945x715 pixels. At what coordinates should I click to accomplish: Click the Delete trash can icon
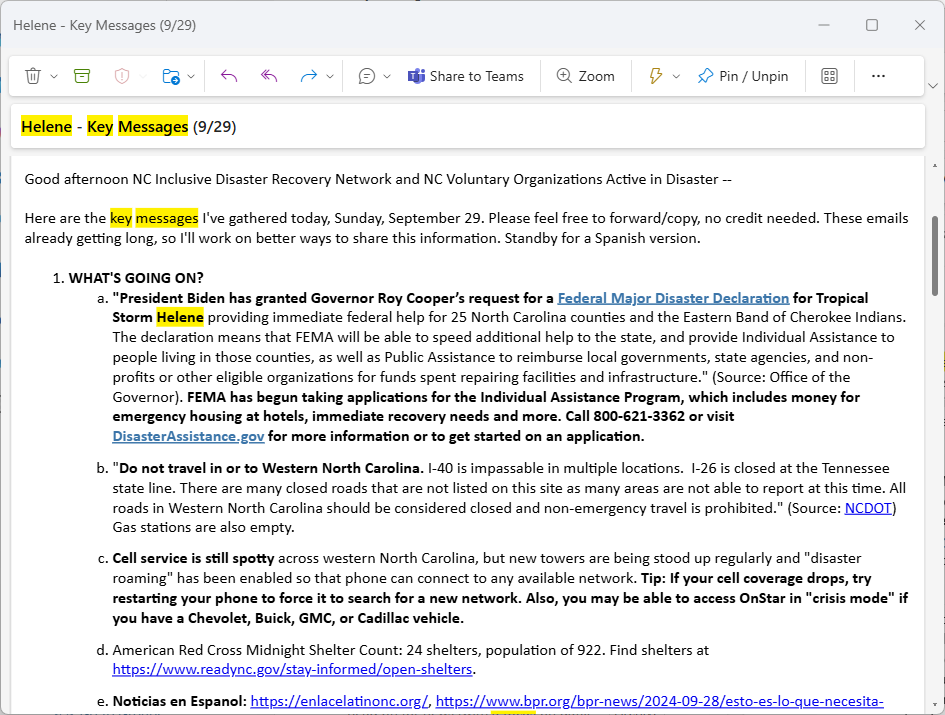(33, 76)
